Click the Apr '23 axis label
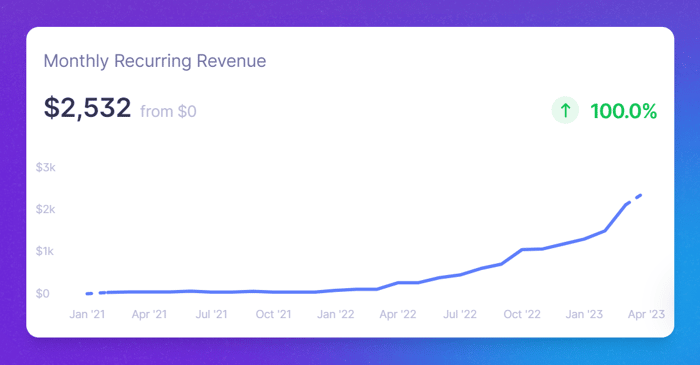 [x=646, y=314]
